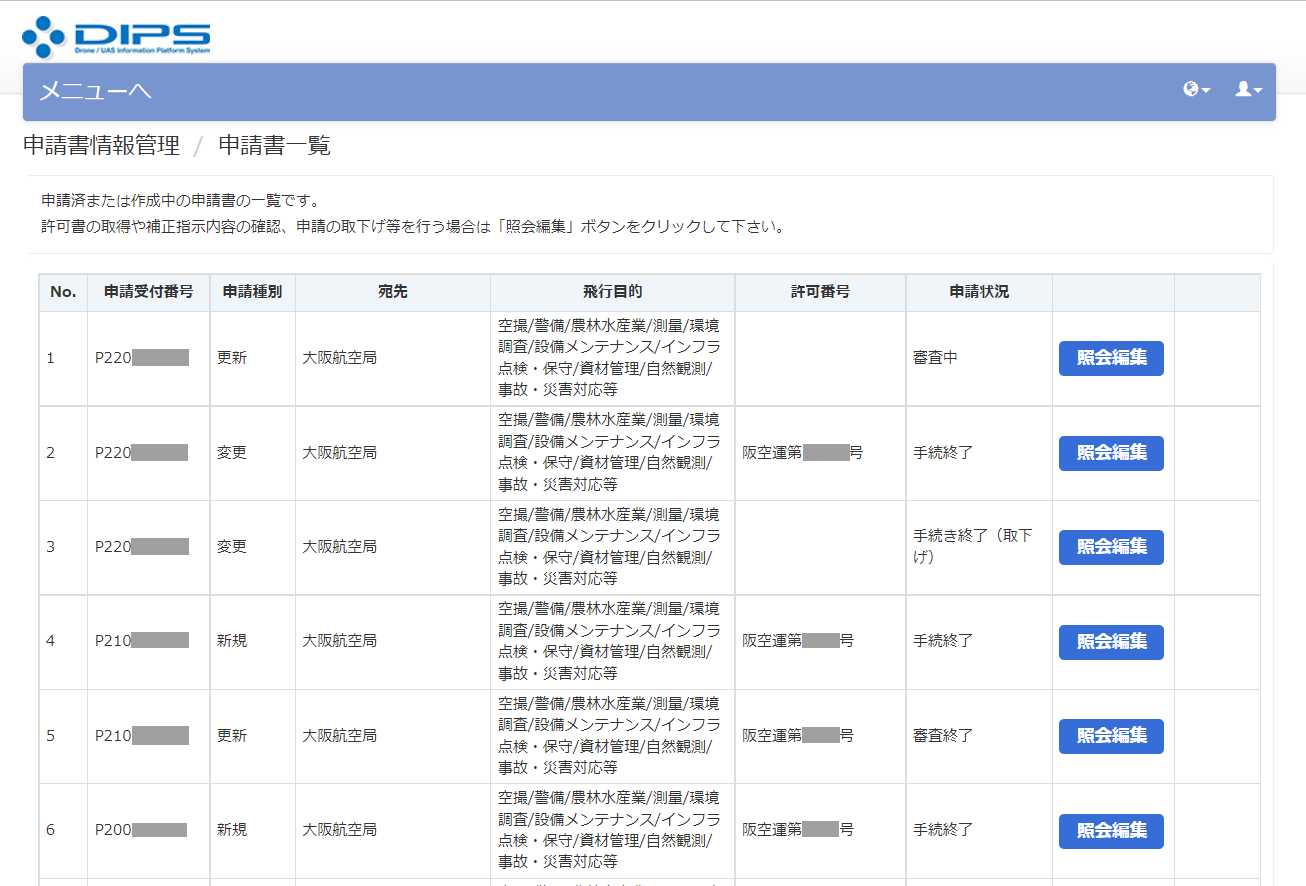Click the 申請受付番号 column header
Screen dimensions: 1306x886
coord(148,292)
